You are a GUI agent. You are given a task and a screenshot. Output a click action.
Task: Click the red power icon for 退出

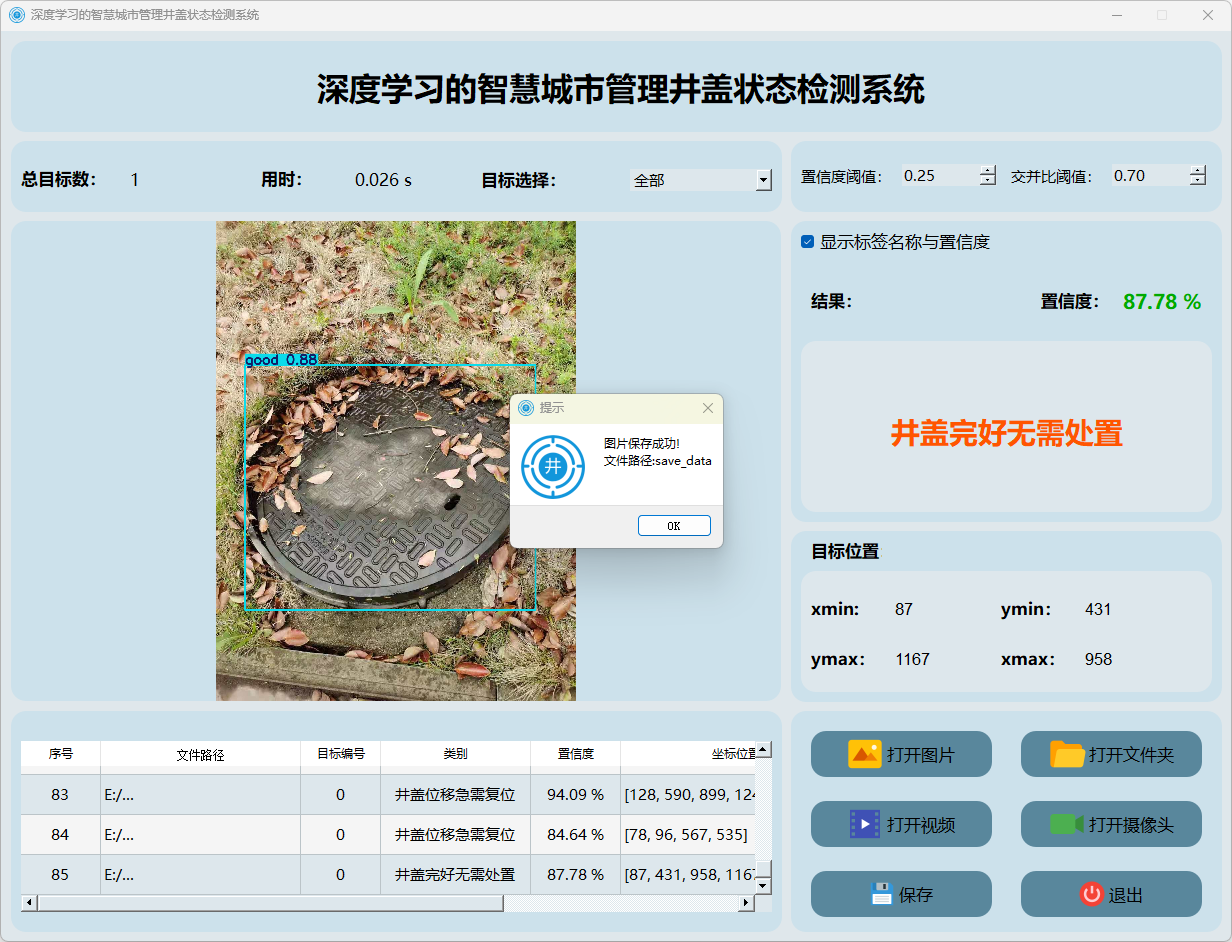point(1091,894)
